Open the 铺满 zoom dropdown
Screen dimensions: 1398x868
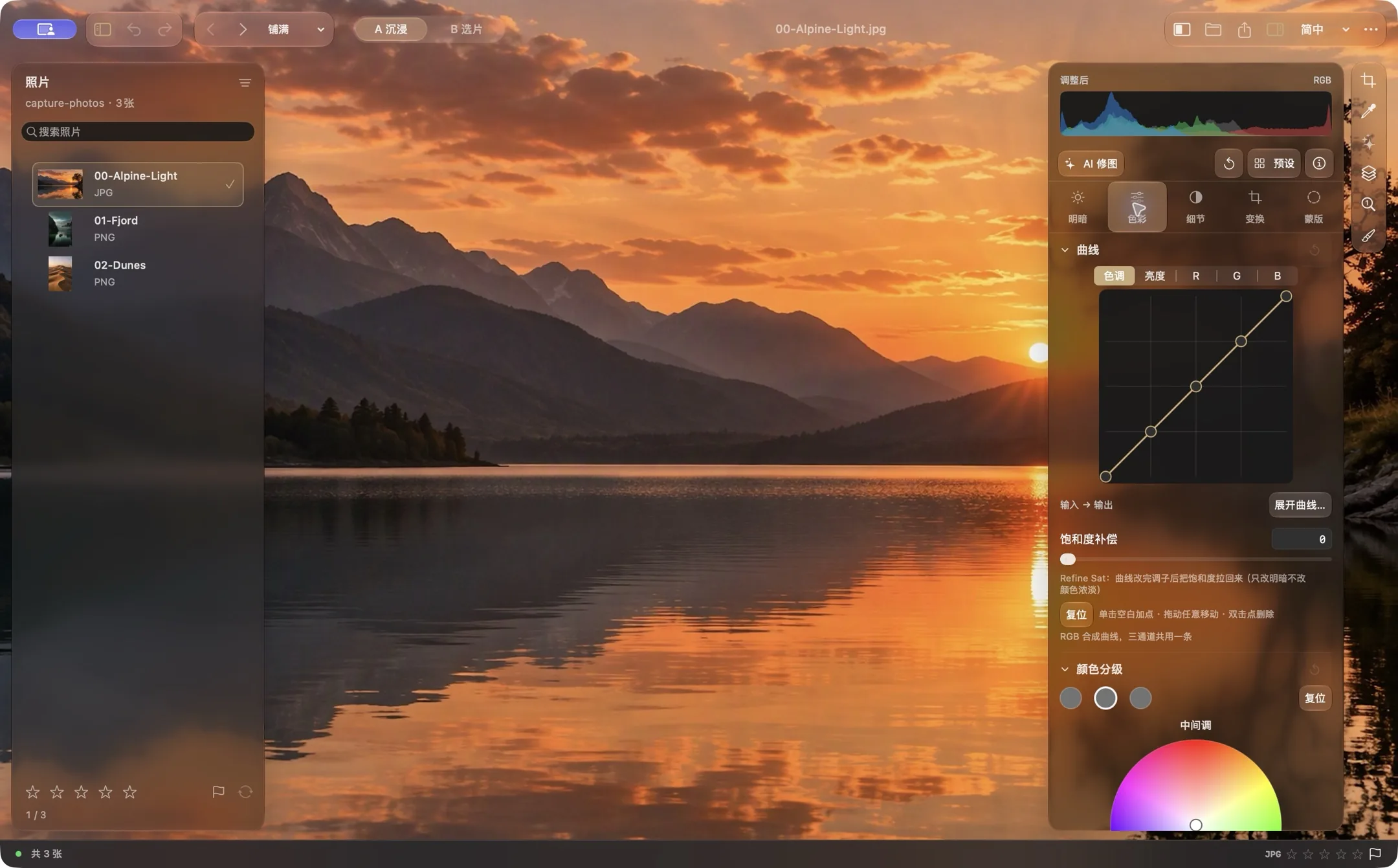click(x=296, y=29)
